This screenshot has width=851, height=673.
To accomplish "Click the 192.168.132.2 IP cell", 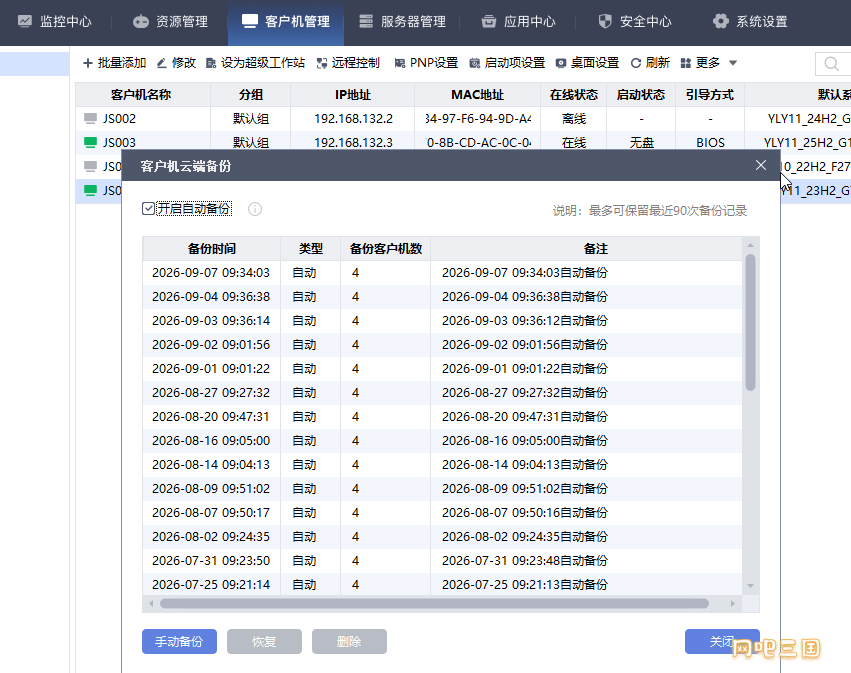I will [x=353, y=119].
